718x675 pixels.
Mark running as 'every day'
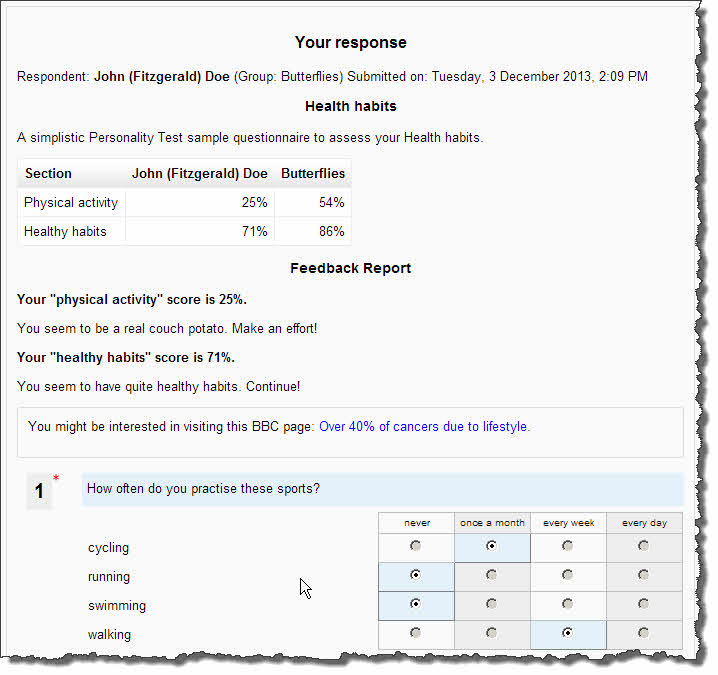point(643,575)
